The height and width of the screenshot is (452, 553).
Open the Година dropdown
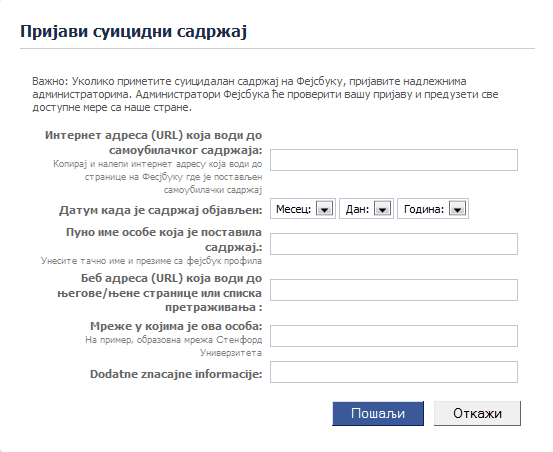pyautogui.click(x=433, y=209)
